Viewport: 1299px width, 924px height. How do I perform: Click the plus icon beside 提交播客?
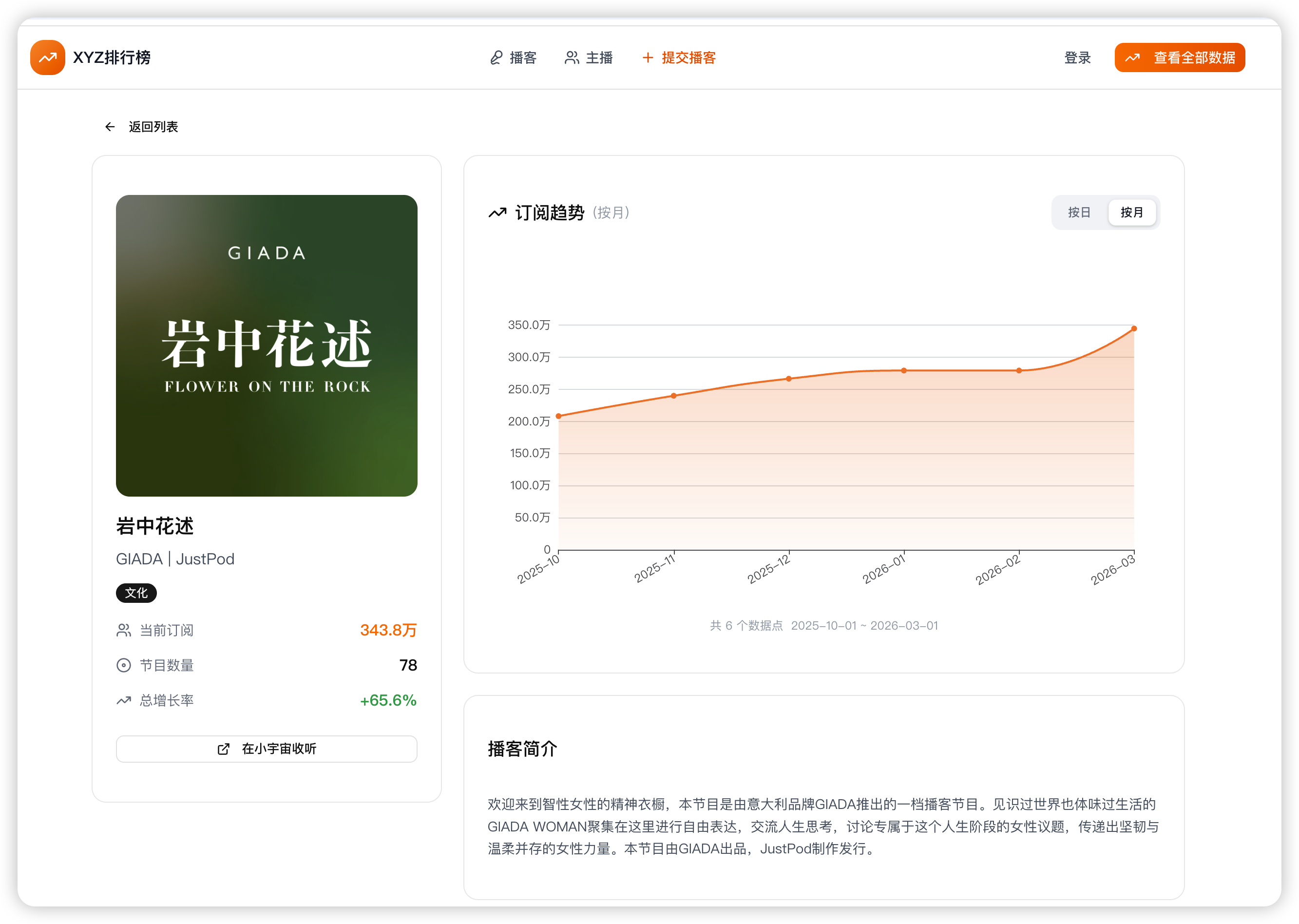[x=647, y=58]
